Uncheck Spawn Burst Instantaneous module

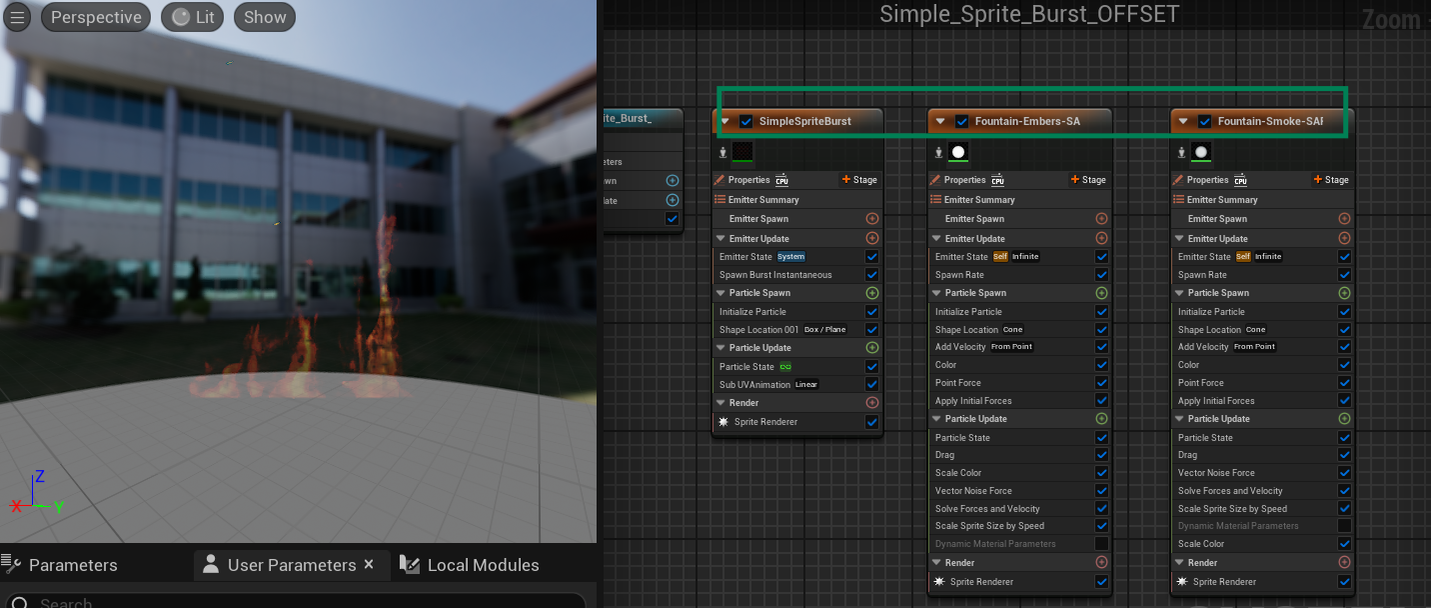(872, 275)
